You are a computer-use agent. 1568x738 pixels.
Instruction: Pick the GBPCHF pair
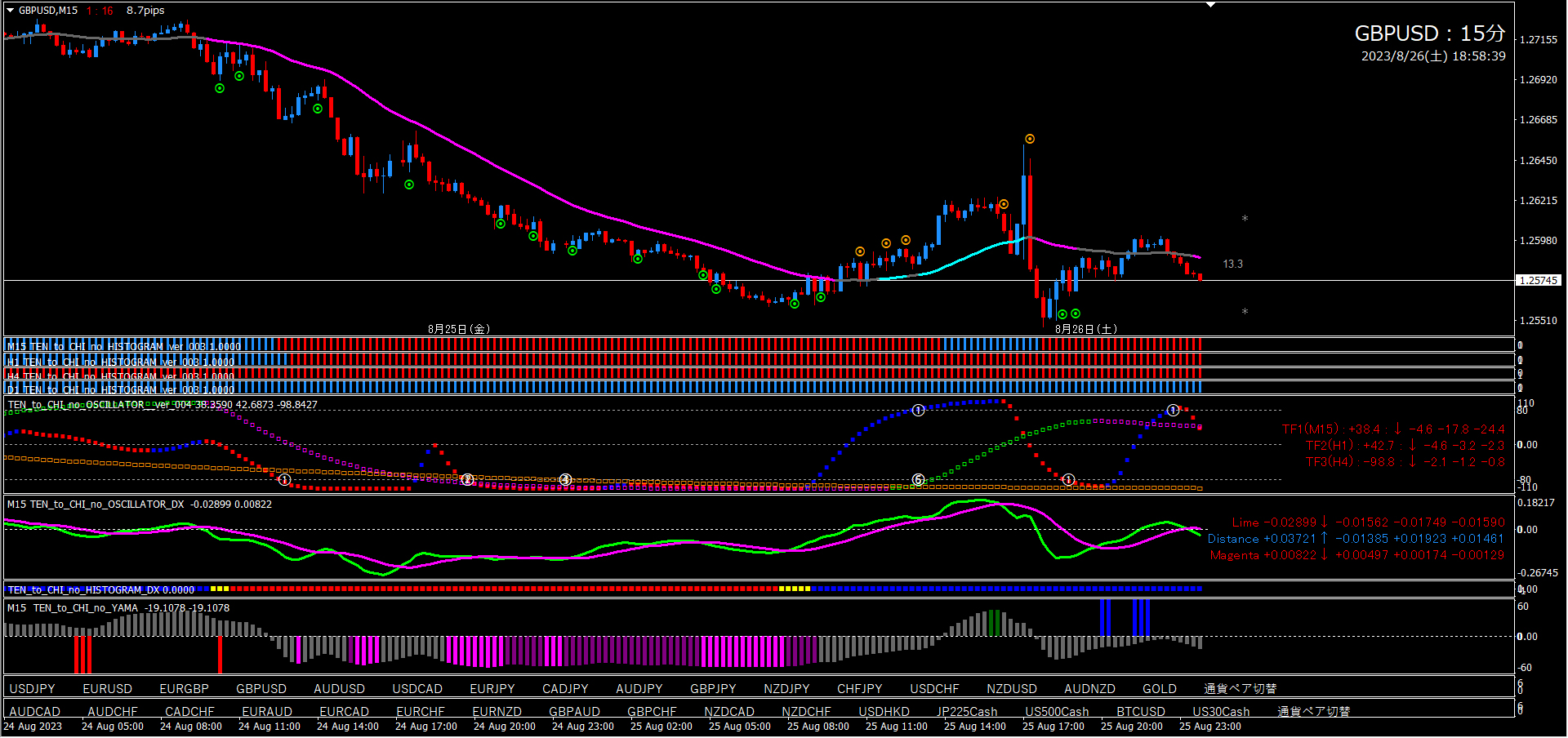coord(652,712)
